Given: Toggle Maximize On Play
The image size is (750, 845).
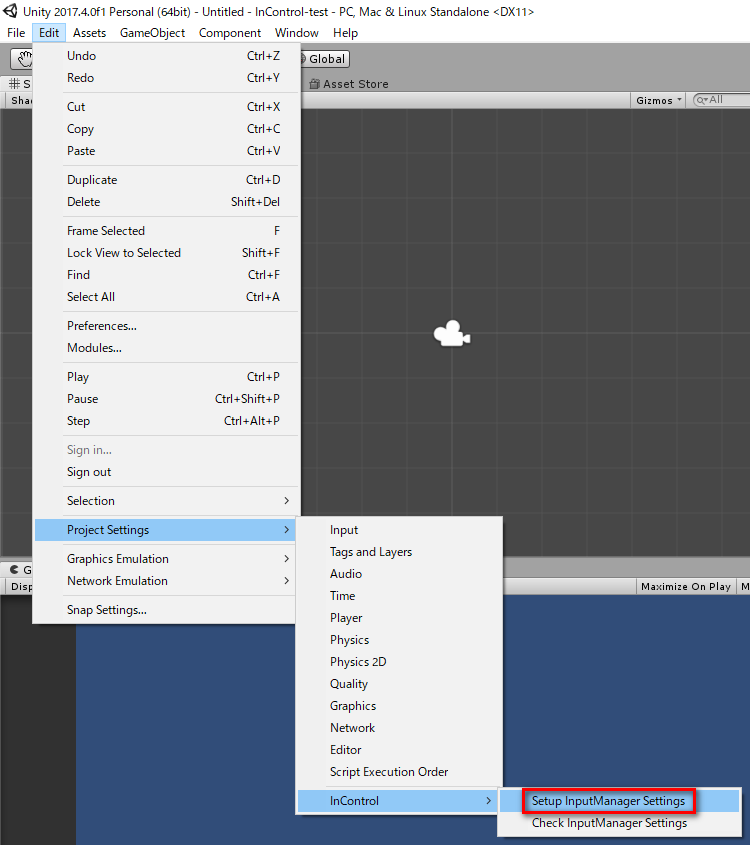Looking at the screenshot, I should tap(685, 586).
